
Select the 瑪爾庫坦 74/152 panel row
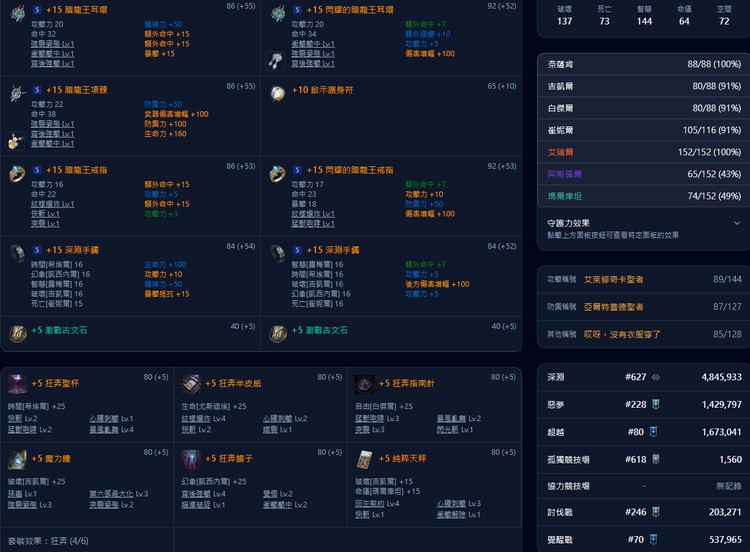(644, 196)
